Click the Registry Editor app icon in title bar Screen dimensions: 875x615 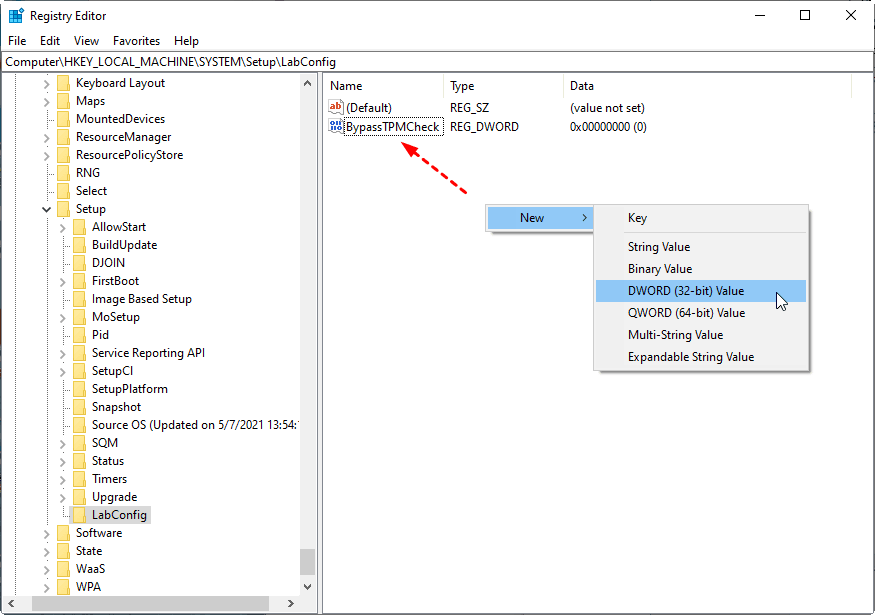[x=16, y=16]
